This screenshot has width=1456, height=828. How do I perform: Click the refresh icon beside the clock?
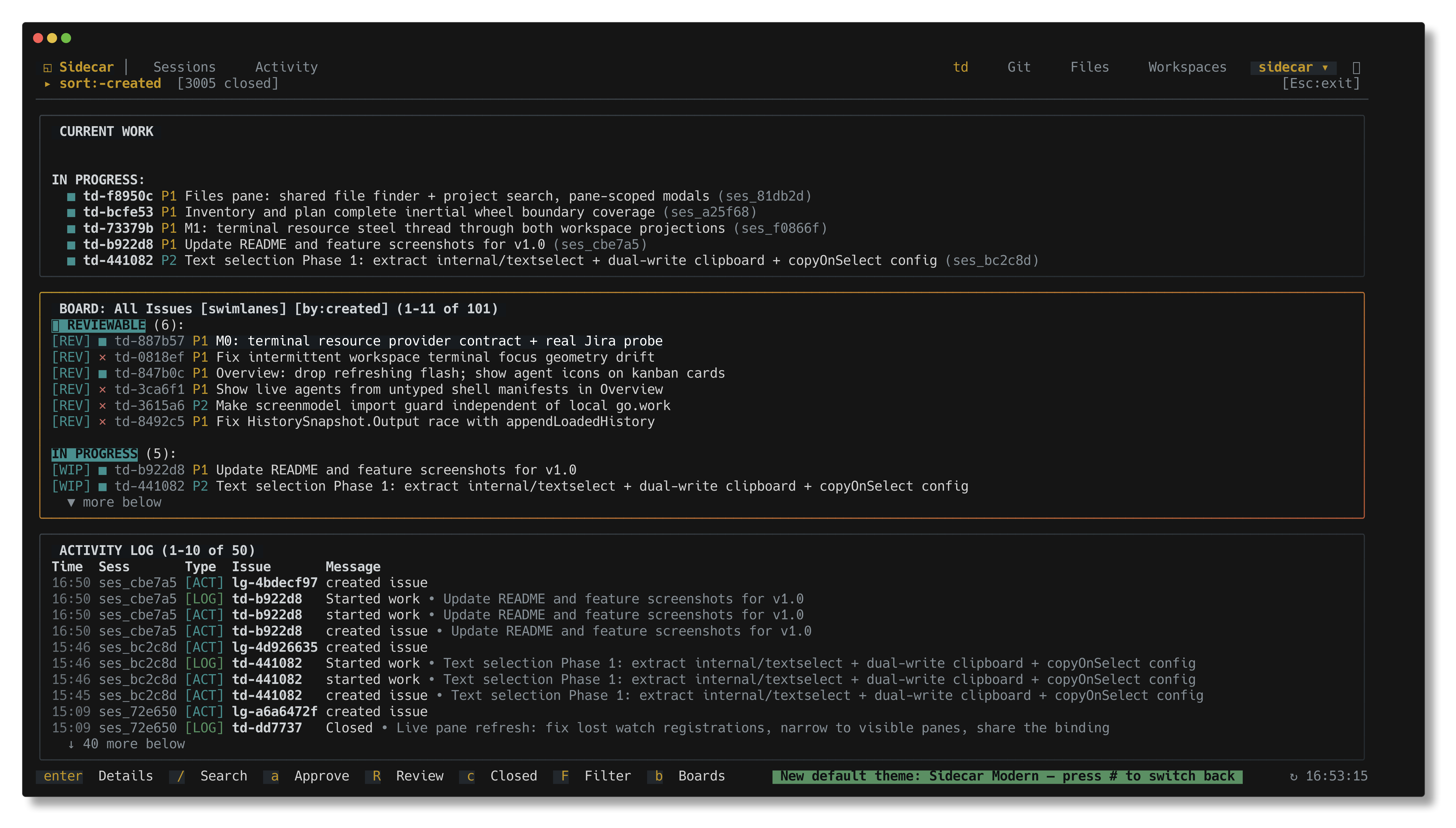coord(1294,777)
